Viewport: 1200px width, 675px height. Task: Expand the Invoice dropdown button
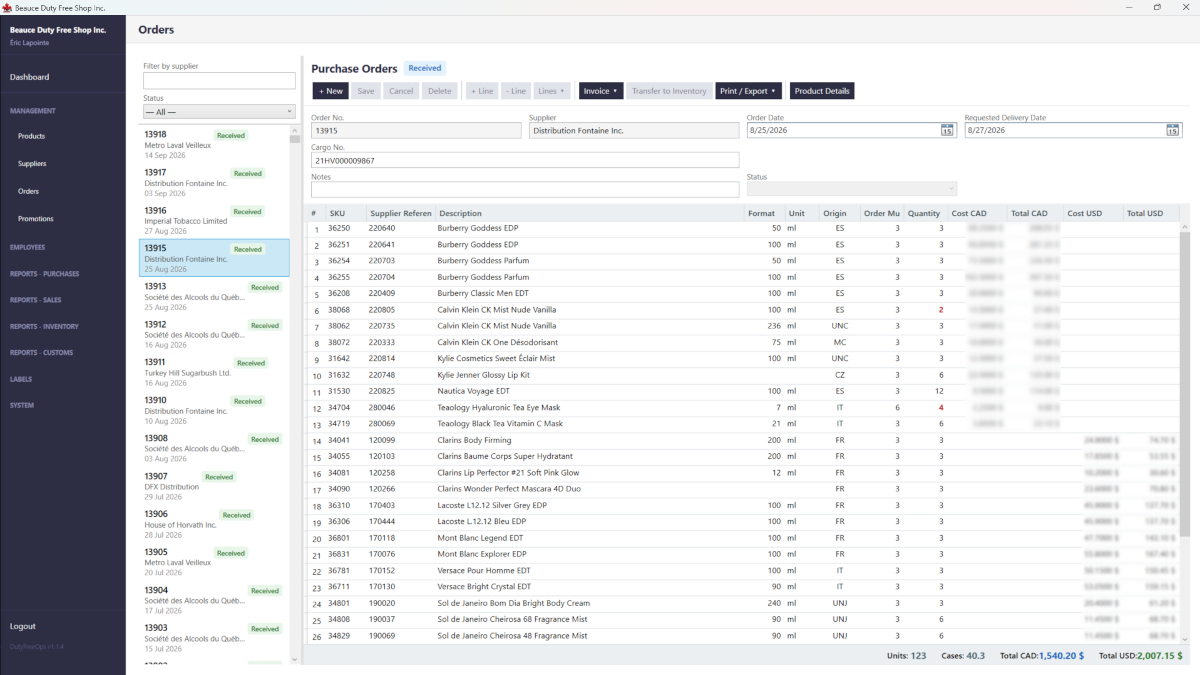click(601, 91)
